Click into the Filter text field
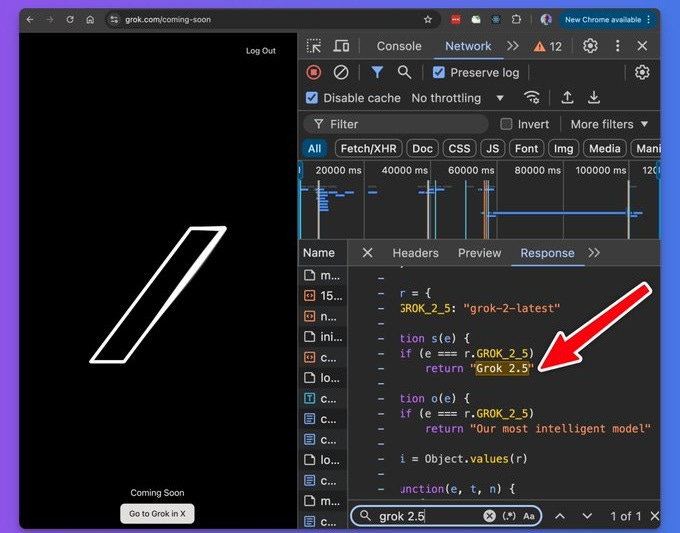The image size is (680, 533). tap(396, 124)
